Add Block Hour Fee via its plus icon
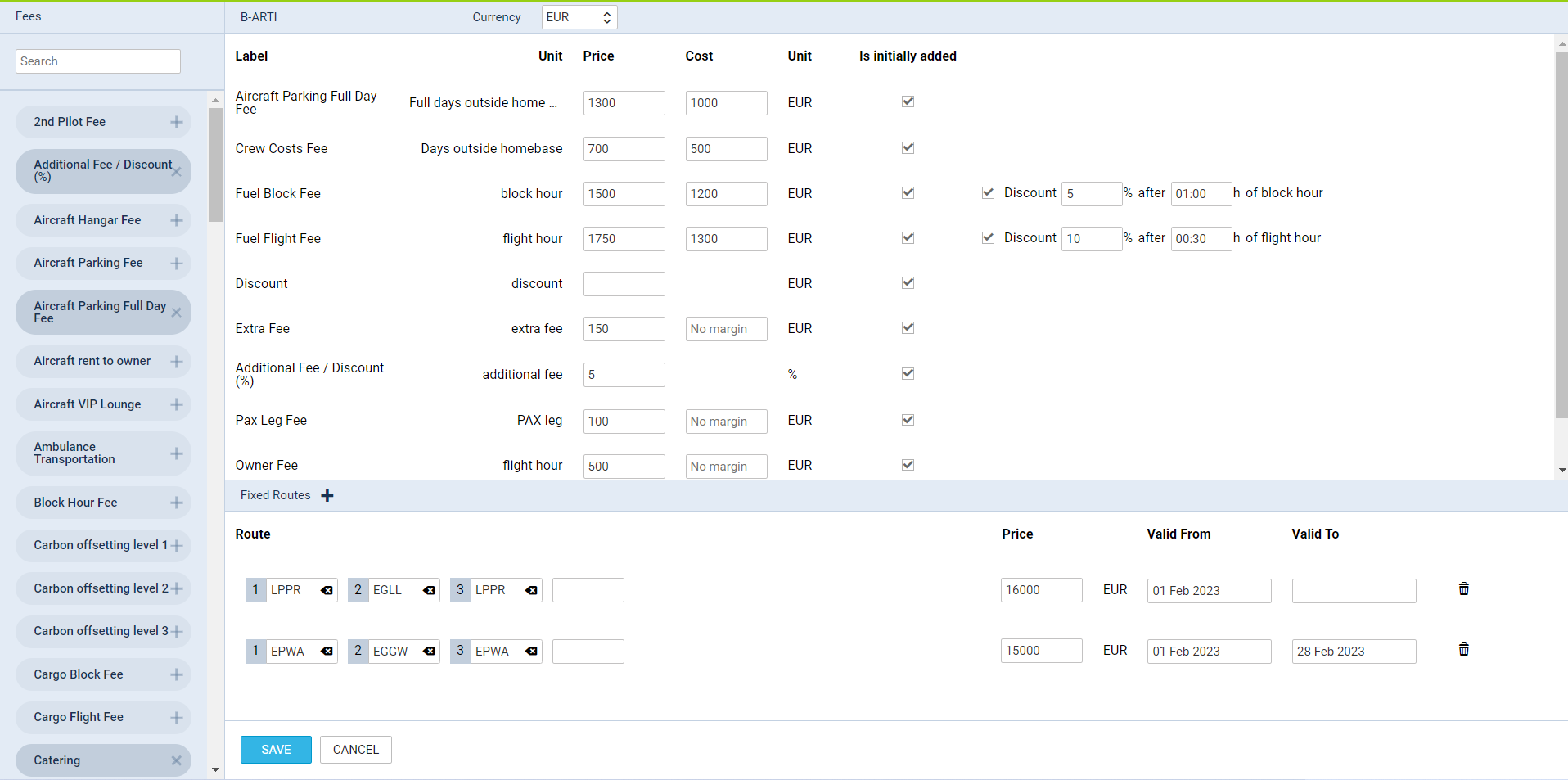Image resolution: width=1568 pixels, height=780 pixels. [176, 503]
